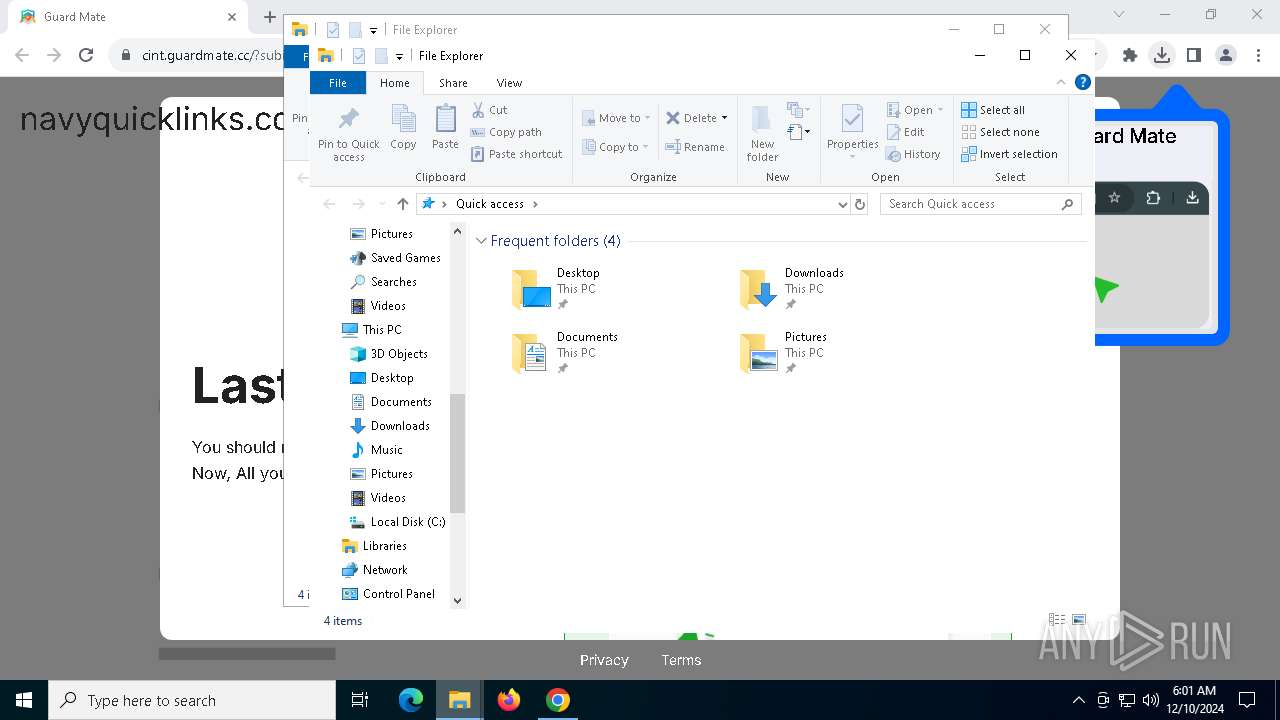Click the History ribbon button
Viewport: 1280px width, 720px height.
913,154
